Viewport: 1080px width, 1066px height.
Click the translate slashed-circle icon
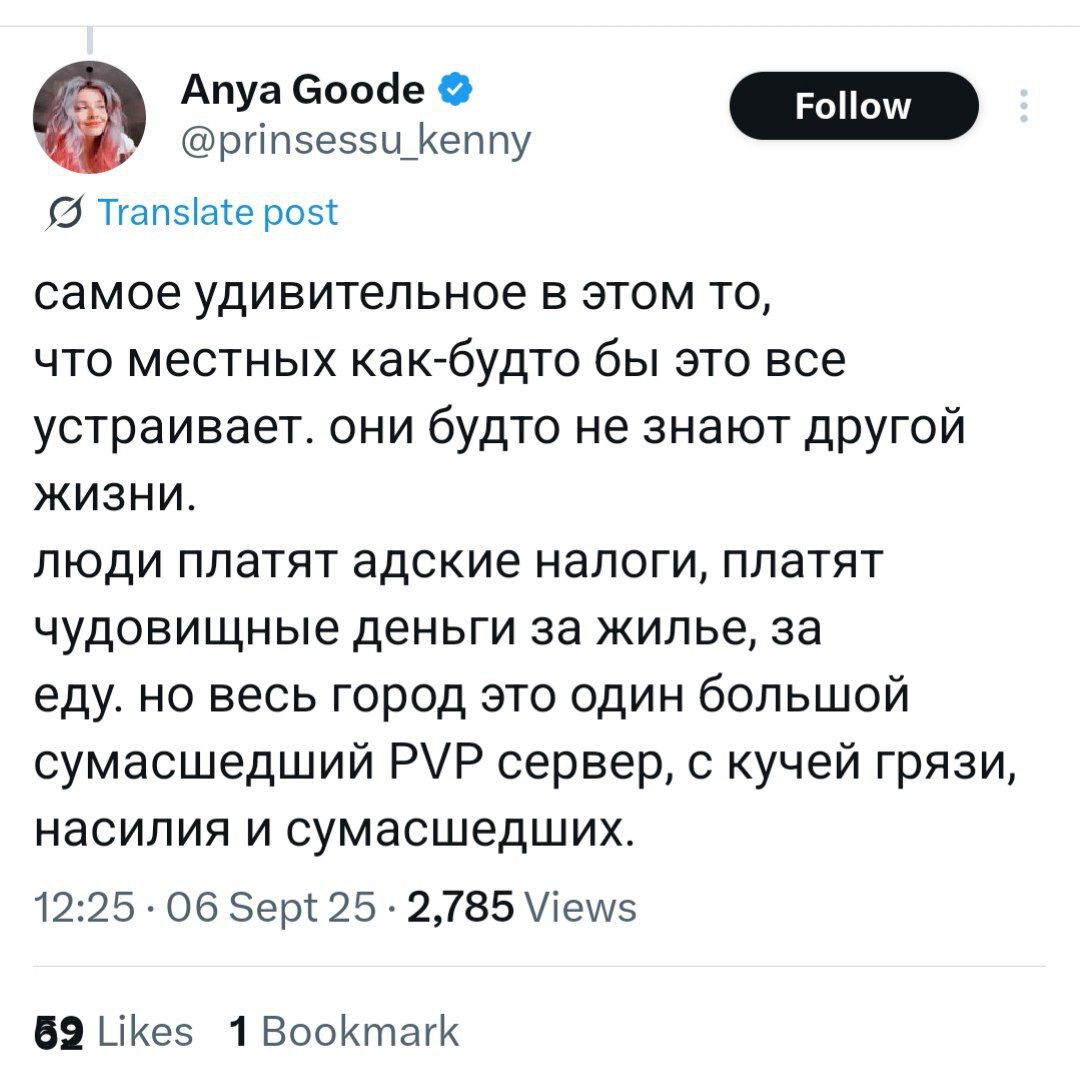(66, 213)
